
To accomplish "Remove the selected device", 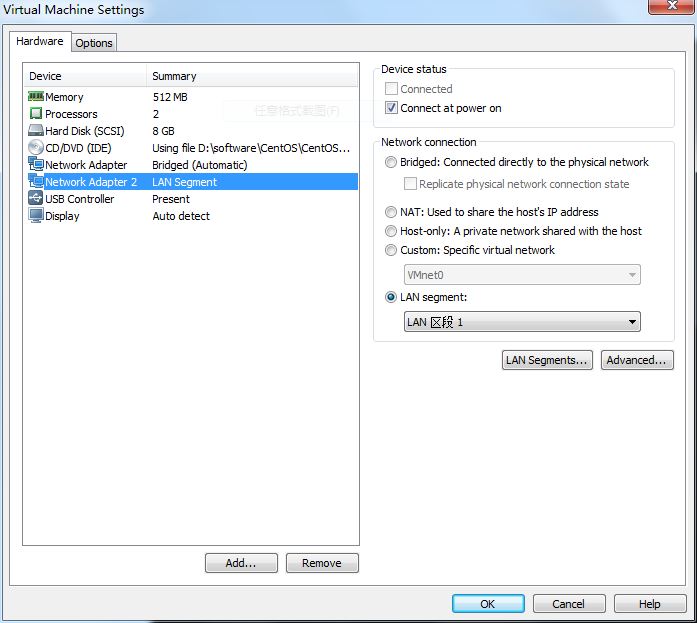I will coord(322,563).
